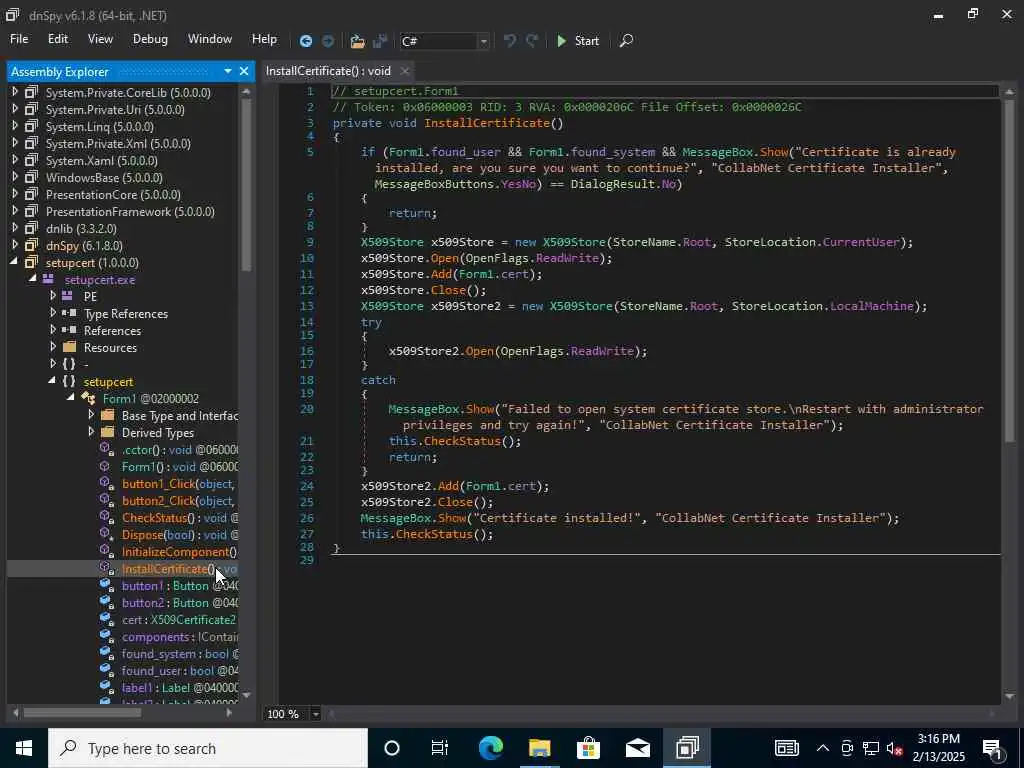
Task: Click the System.Xaml assembly icon
Action: (31, 160)
